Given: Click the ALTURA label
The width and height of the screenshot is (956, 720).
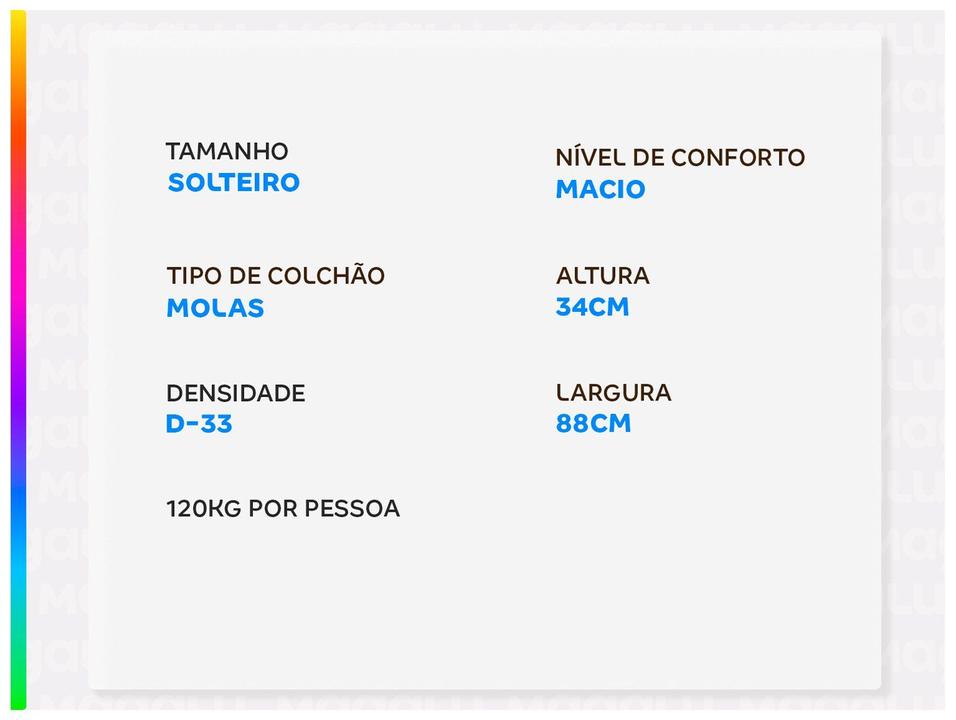Looking at the screenshot, I should click(x=602, y=276).
